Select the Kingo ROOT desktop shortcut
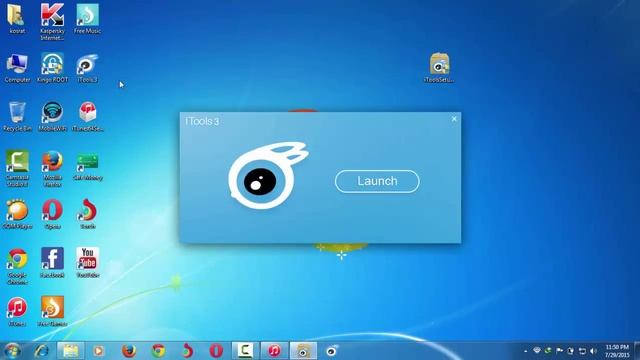Image resolution: width=640 pixels, height=360 pixels. (x=52, y=68)
